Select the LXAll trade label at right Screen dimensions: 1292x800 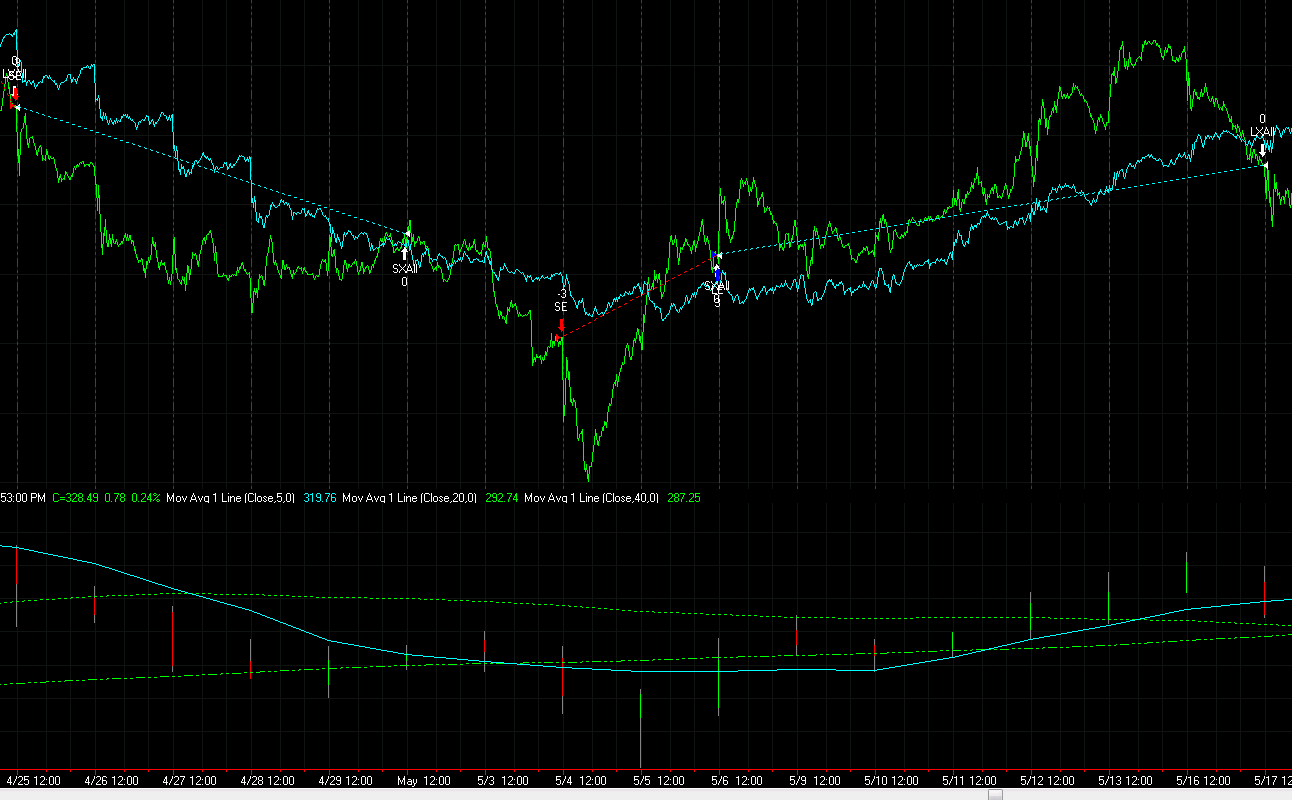(1262, 131)
